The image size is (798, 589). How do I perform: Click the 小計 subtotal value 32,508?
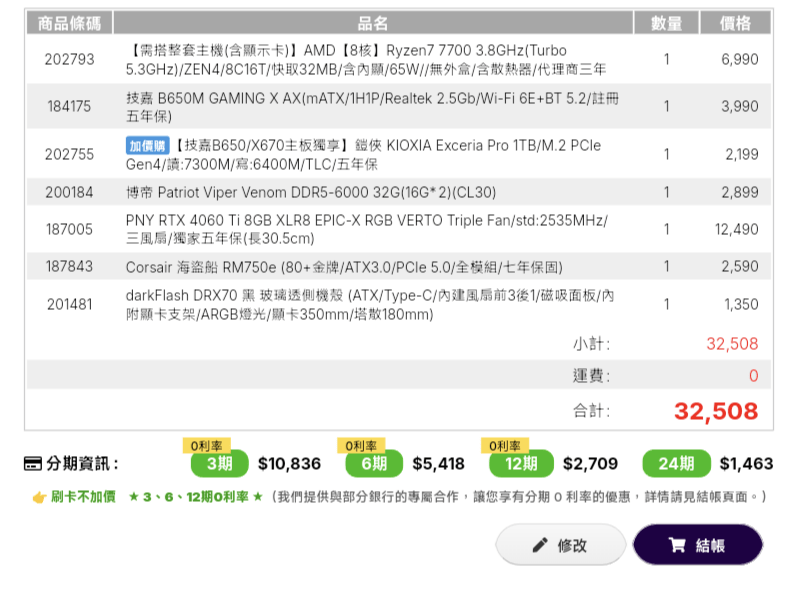(732, 344)
